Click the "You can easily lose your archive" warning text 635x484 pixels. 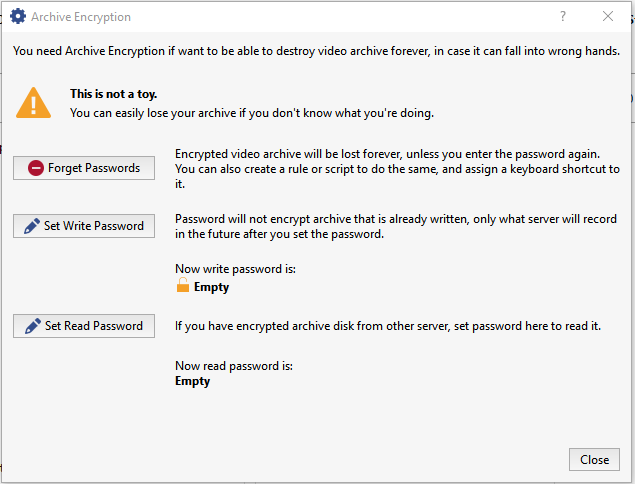click(251, 113)
